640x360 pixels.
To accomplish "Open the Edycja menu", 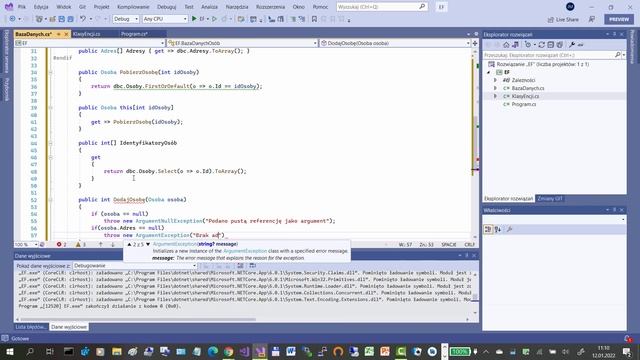I will tap(41, 7).
